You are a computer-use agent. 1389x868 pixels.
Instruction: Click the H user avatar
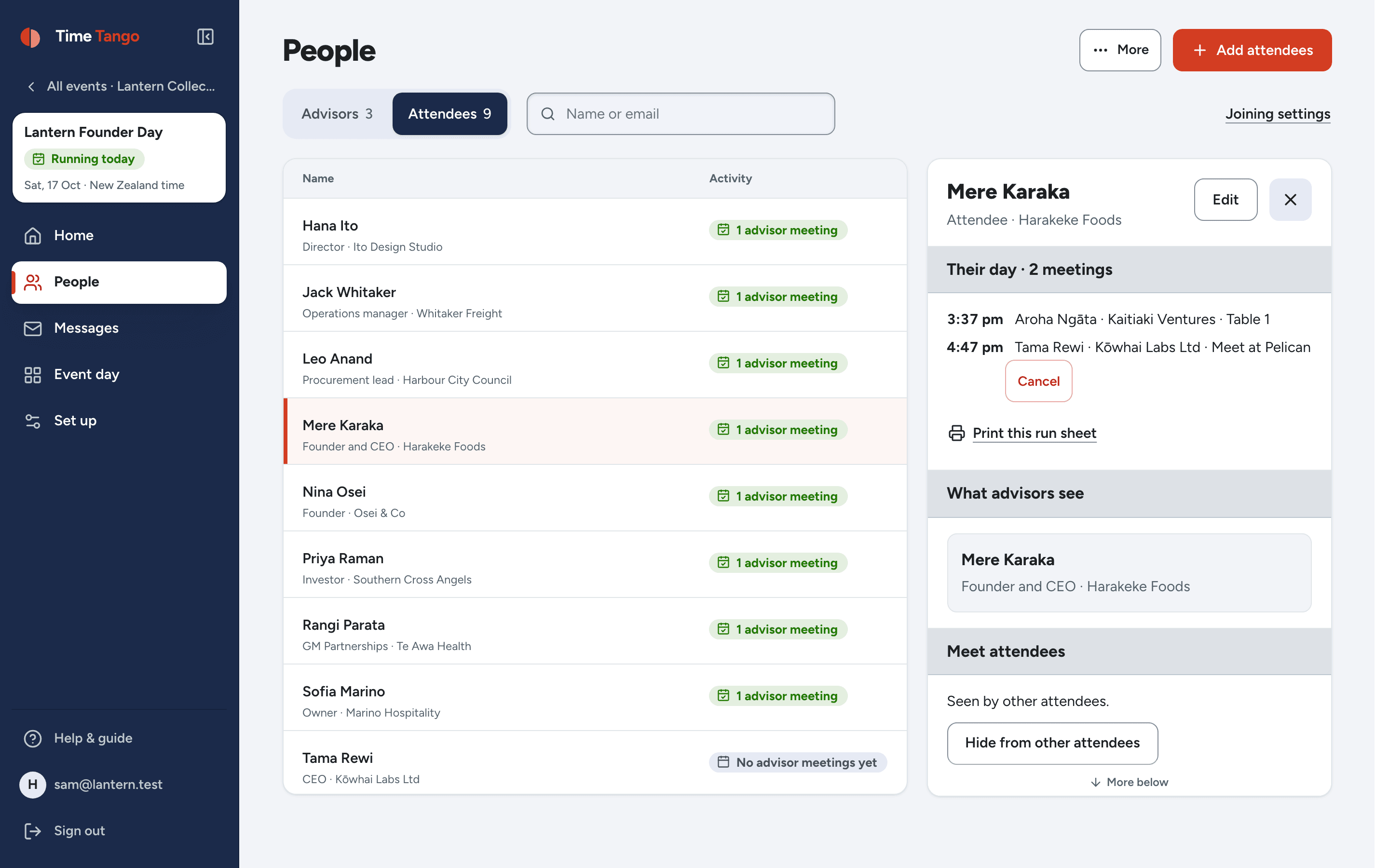pos(33,784)
